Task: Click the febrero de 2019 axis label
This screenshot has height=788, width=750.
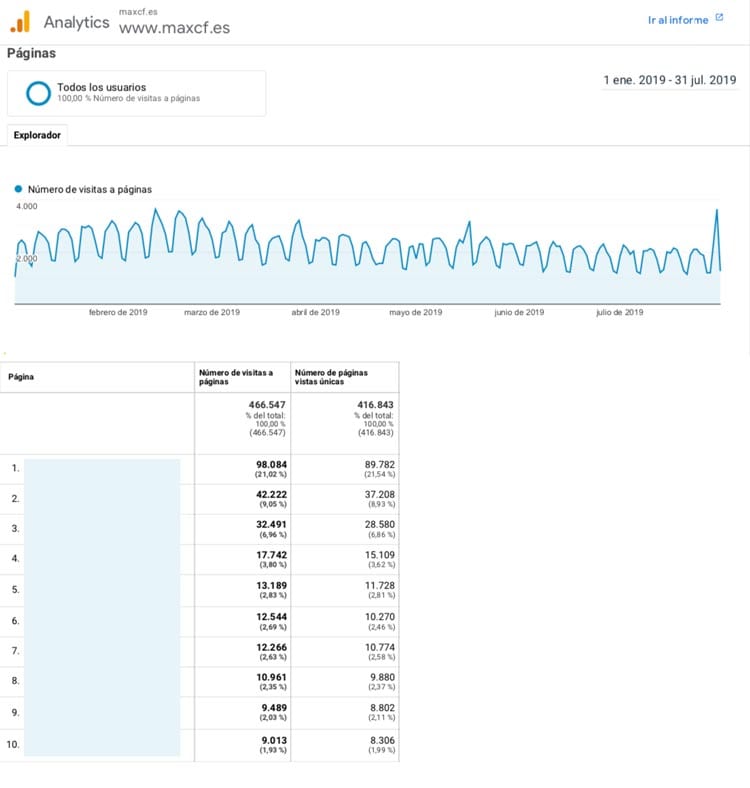Action: (118, 312)
